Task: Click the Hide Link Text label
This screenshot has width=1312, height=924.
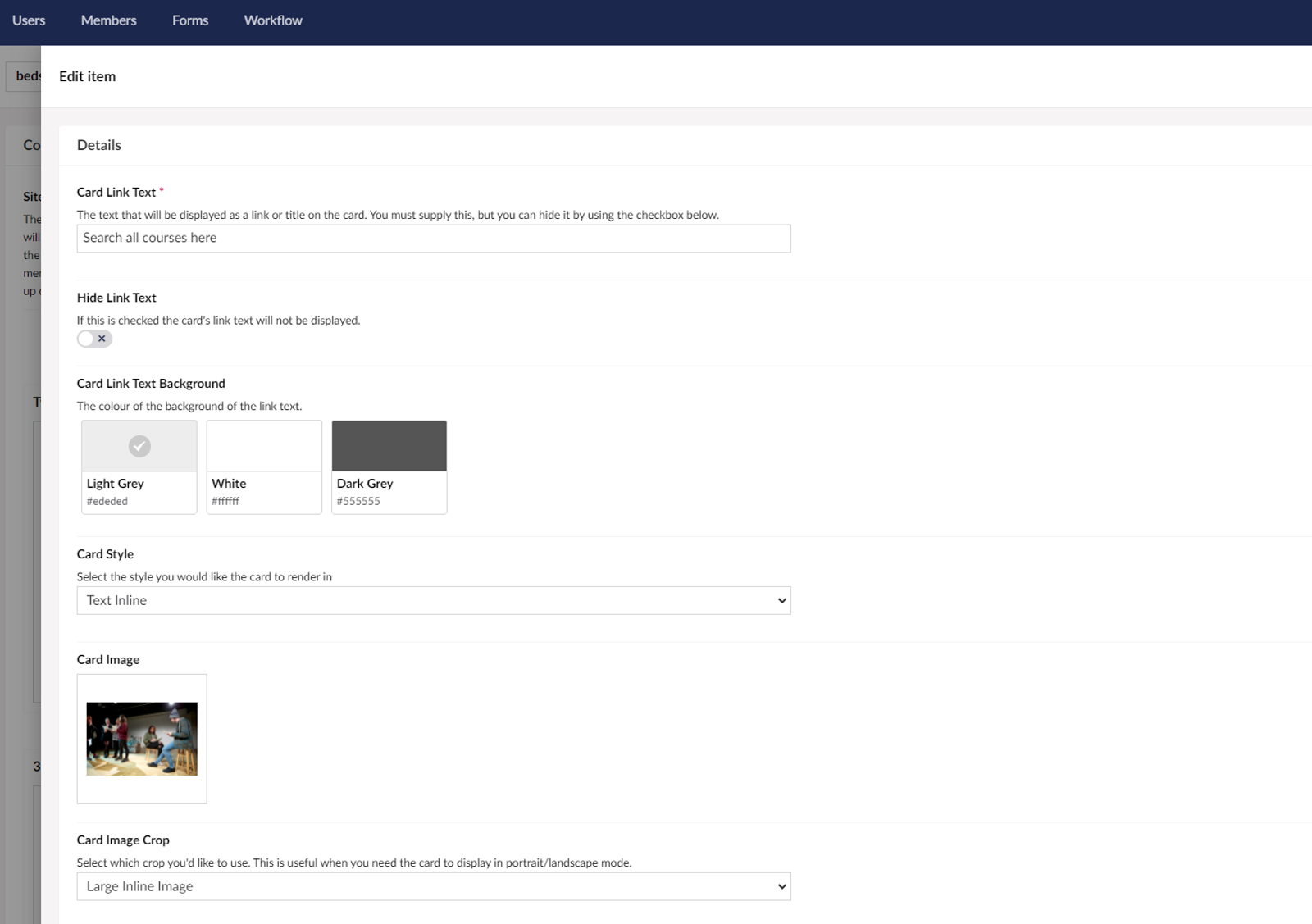Action: point(116,298)
